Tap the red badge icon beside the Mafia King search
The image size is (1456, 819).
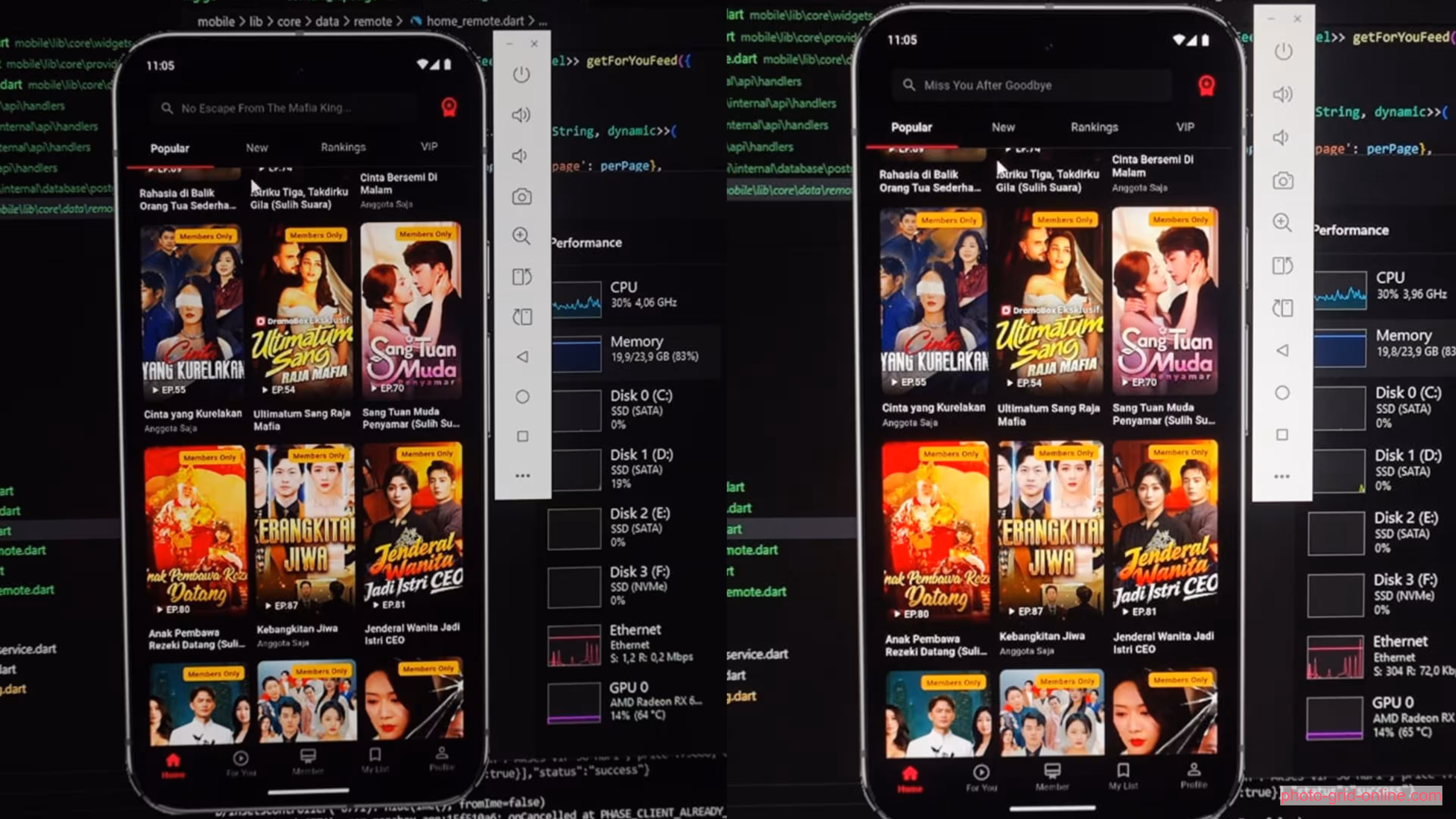(449, 107)
